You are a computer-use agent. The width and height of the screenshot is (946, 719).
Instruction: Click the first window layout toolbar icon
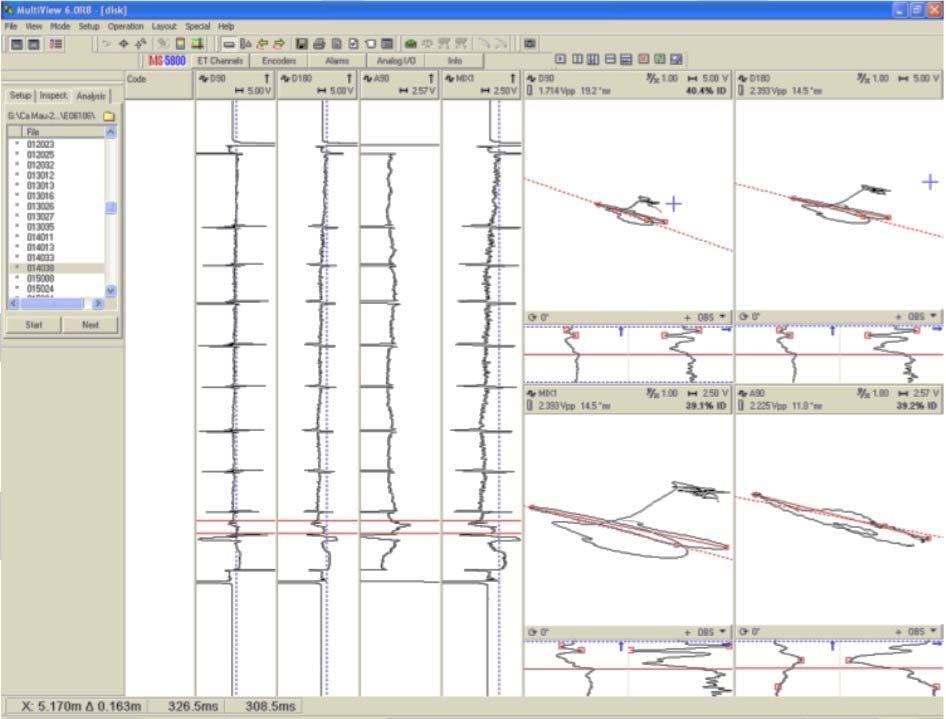[17, 44]
